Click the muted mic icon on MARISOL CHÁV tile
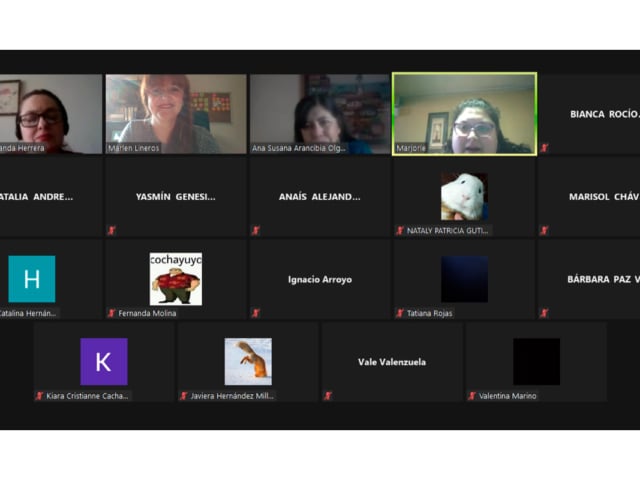 [544, 231]
